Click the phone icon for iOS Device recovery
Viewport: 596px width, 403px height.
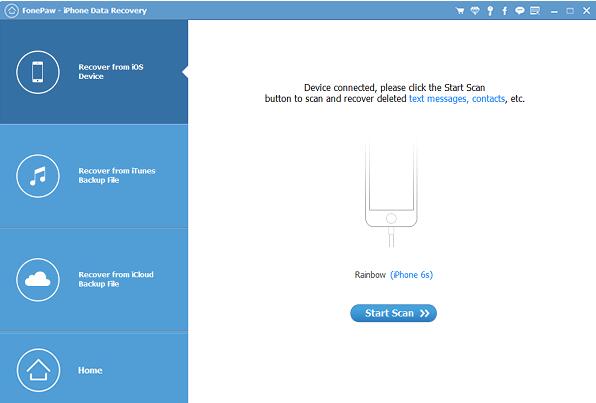tap(38, 72)
